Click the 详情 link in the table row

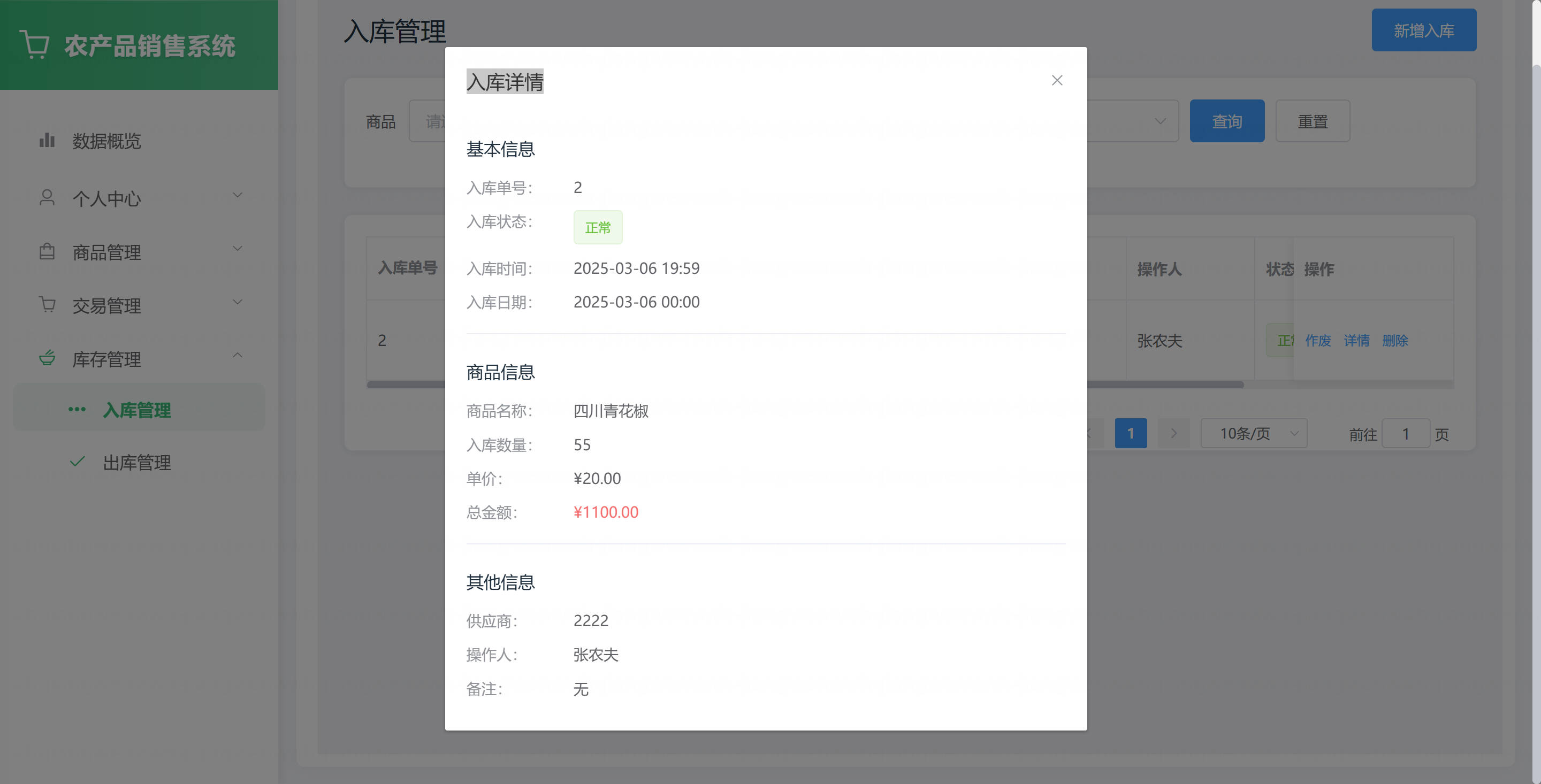(1356, 340)
